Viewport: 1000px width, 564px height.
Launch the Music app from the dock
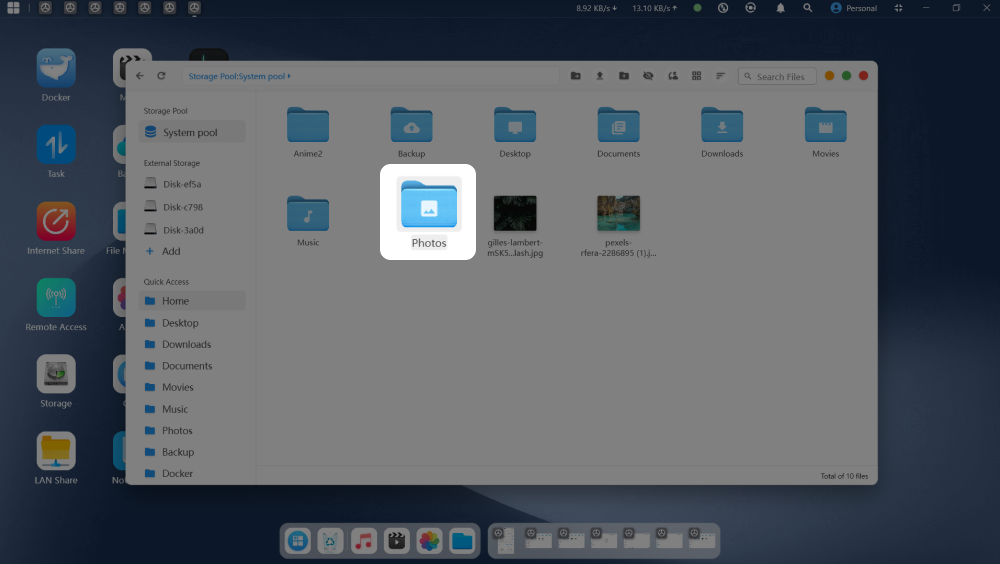coord(364,541)
